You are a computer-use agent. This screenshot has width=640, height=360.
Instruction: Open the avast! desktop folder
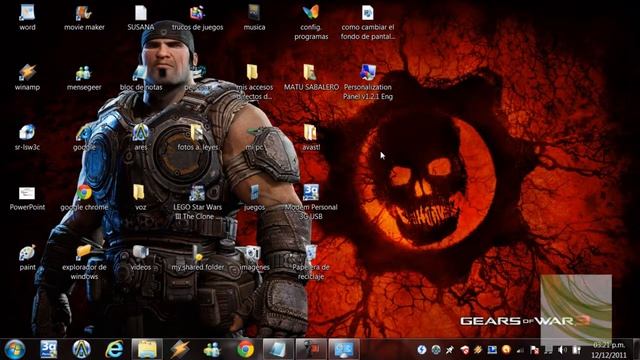tap(311, 138)
